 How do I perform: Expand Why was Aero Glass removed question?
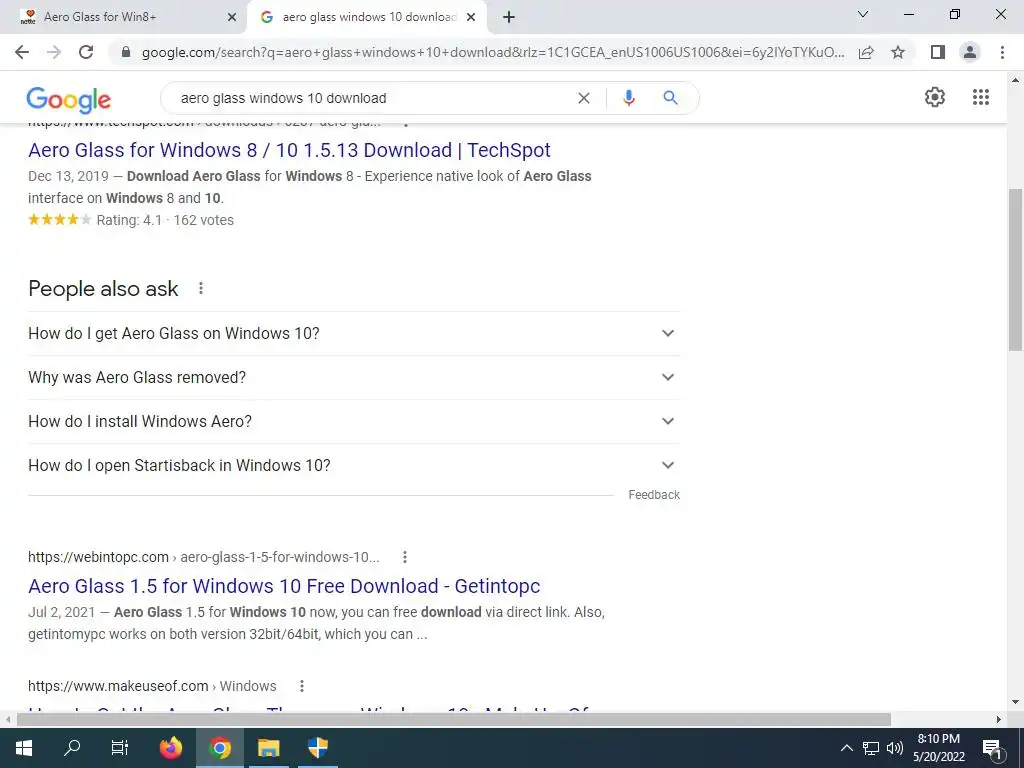point(354,377)
